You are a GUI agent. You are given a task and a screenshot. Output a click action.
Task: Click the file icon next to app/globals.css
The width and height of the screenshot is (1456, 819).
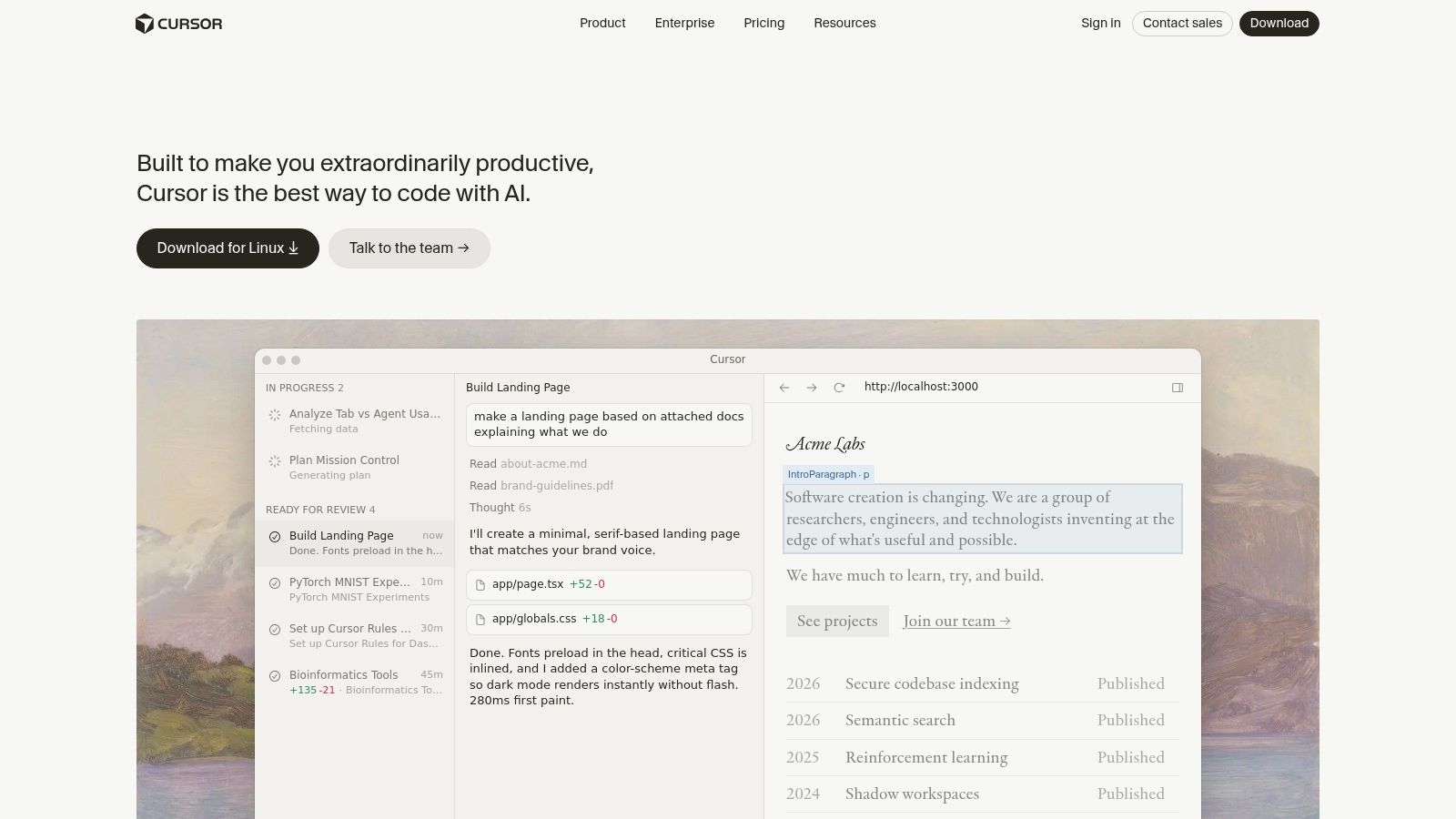pos(480,620)
